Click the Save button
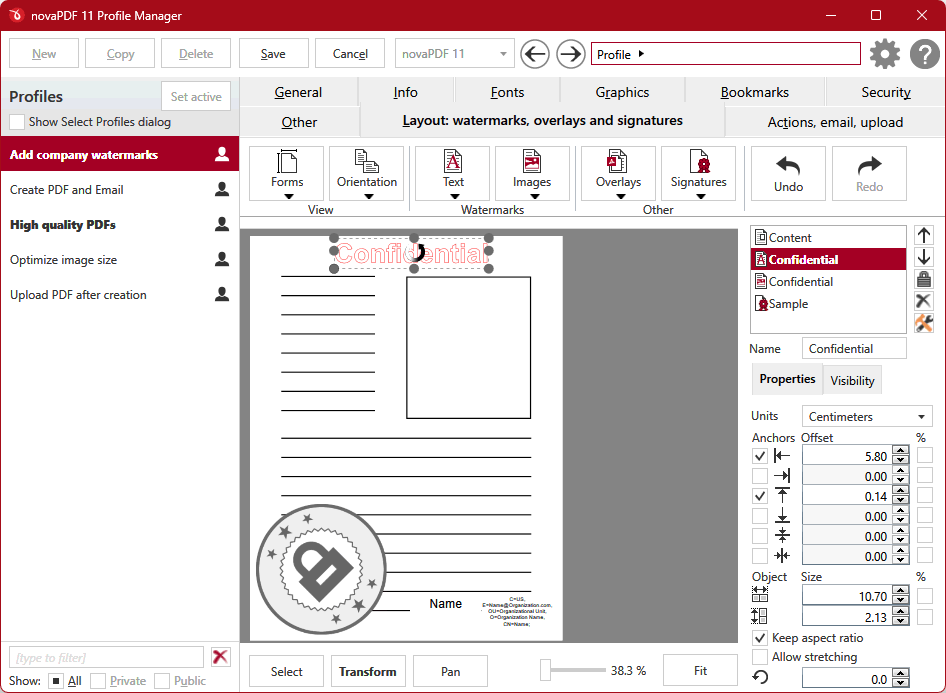Viewport: 946px width, 693px height. tap(273, 54)
